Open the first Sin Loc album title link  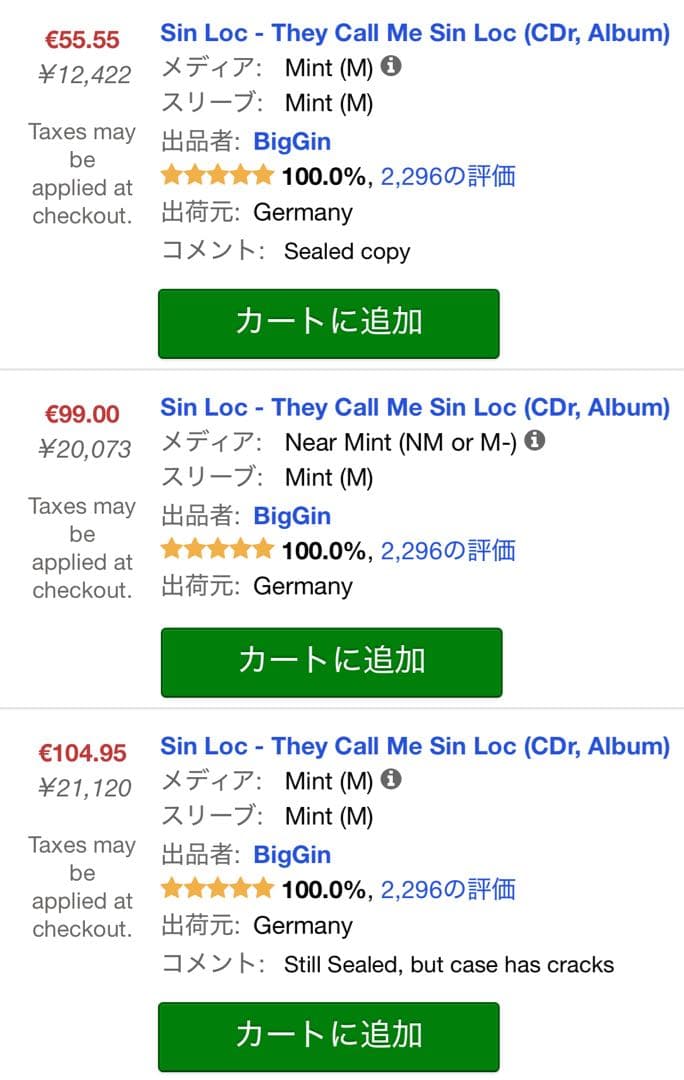point(414,33)
